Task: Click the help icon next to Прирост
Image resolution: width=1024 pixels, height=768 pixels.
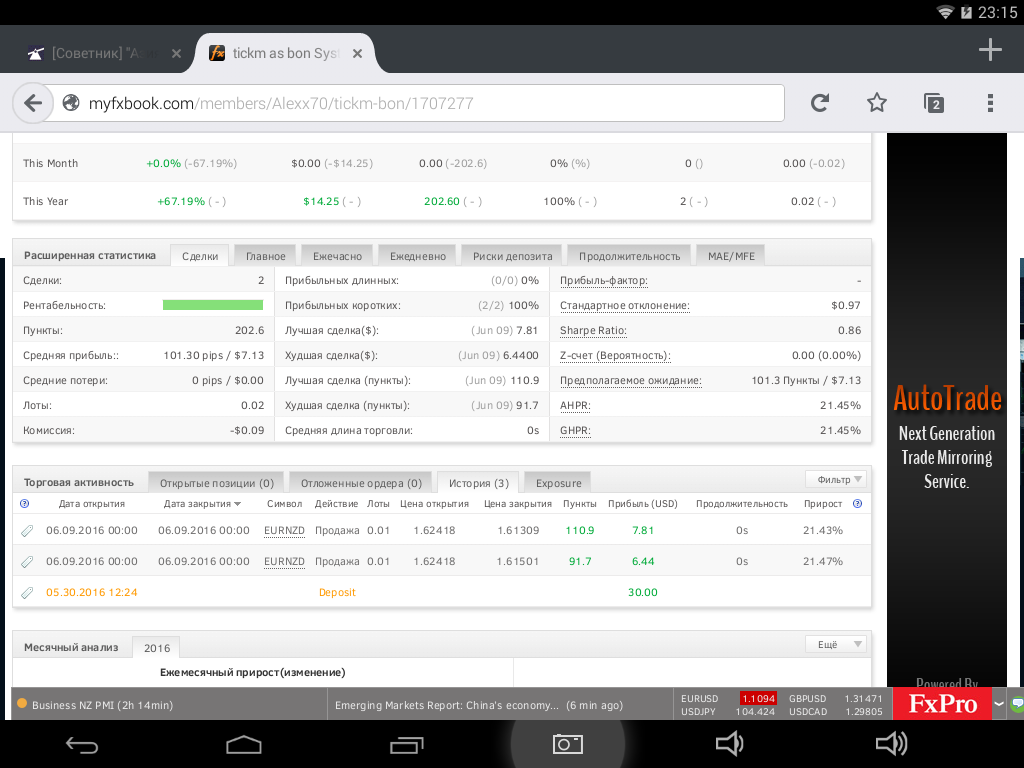Action: point(857,504)
